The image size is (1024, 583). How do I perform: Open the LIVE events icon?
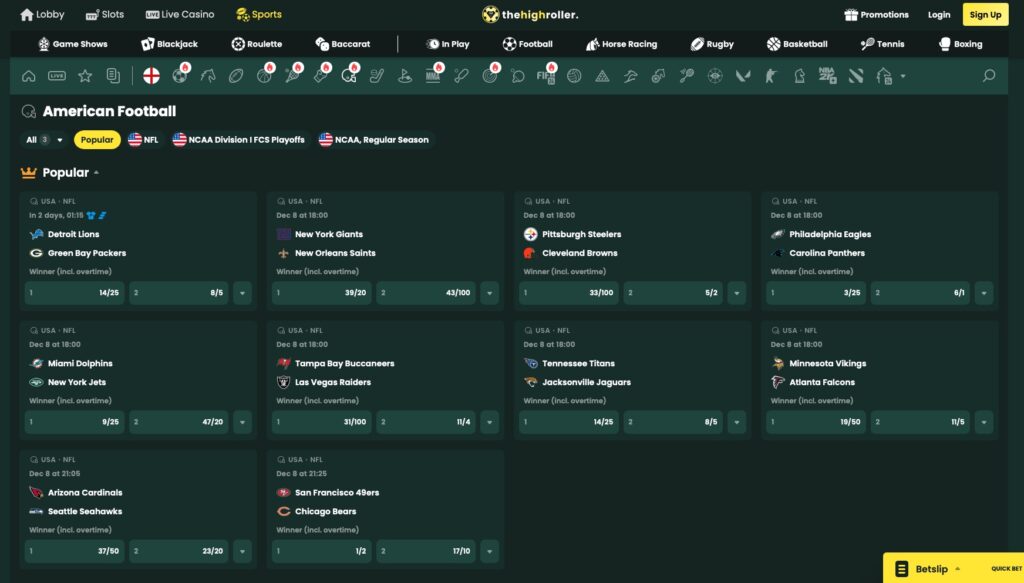[x=56, y=74]
